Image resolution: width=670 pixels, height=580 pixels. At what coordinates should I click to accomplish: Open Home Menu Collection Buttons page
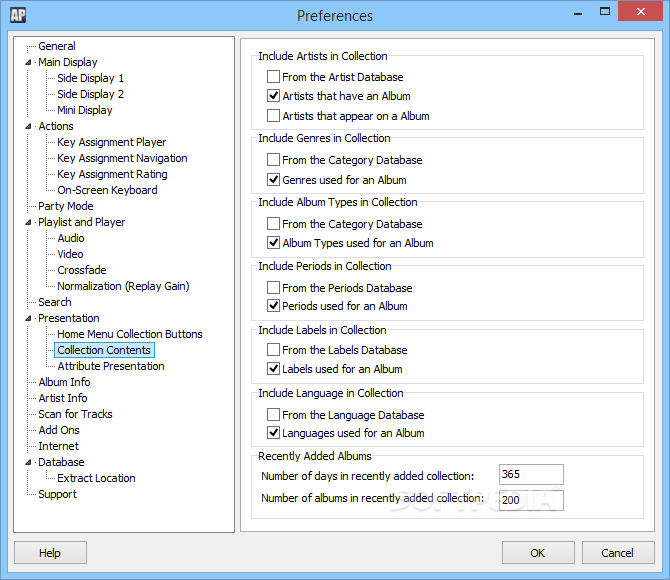point(130,334)
